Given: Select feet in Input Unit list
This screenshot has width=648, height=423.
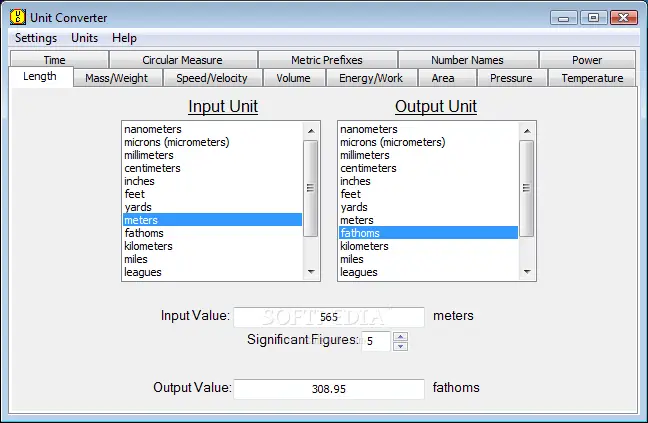Looking at the screenshot, I should coord(212,194).
